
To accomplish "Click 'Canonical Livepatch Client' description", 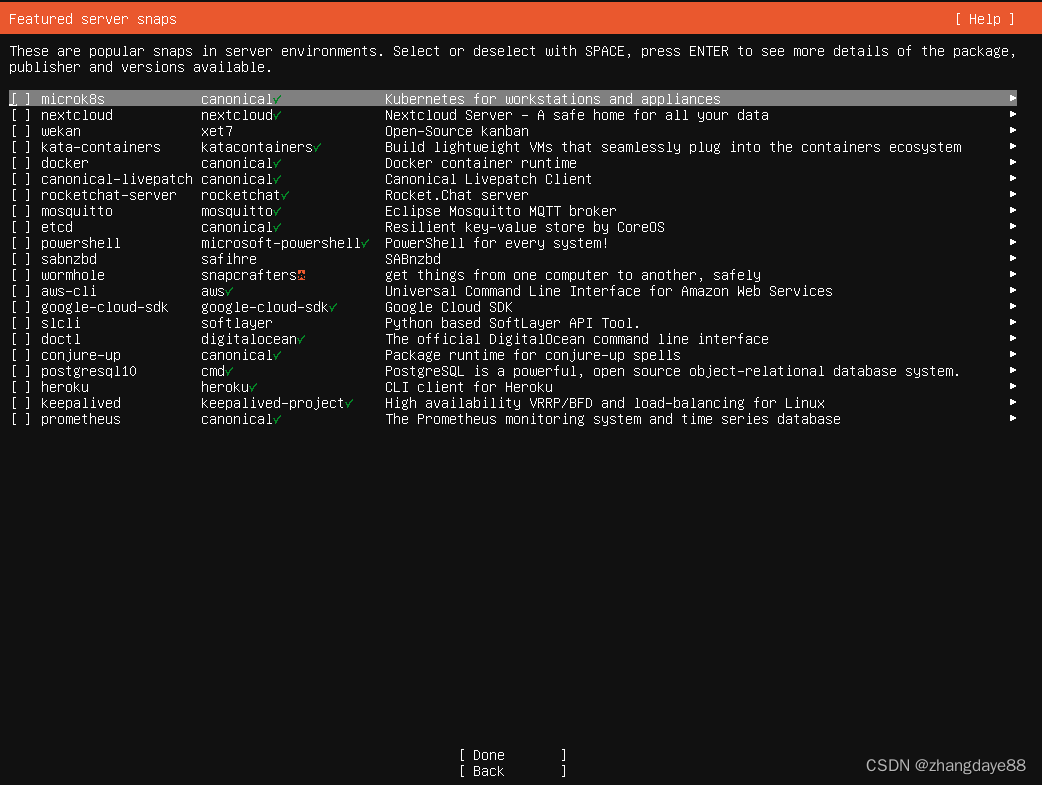I will (488, 179).
